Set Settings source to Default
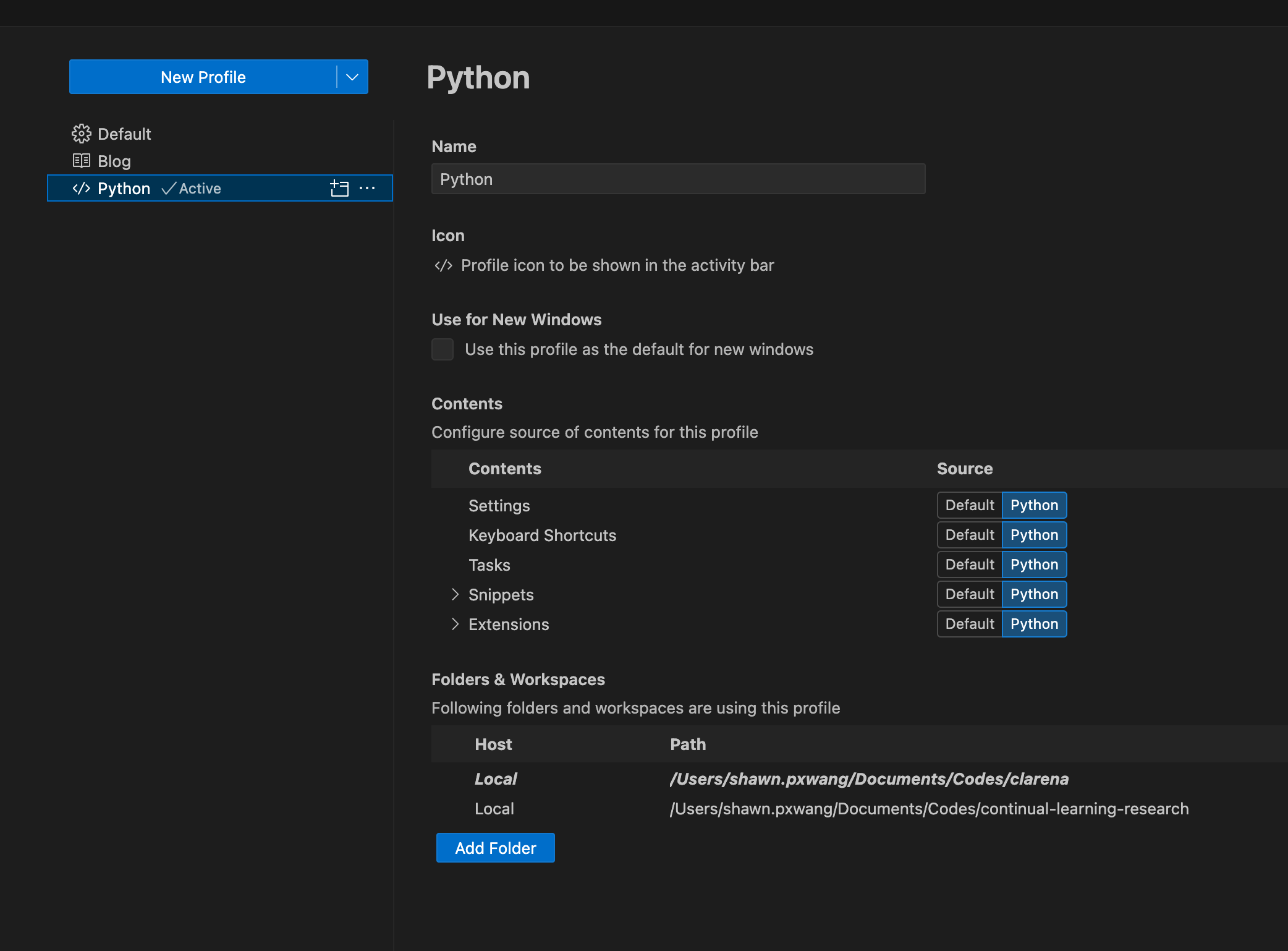 [969, 505]
